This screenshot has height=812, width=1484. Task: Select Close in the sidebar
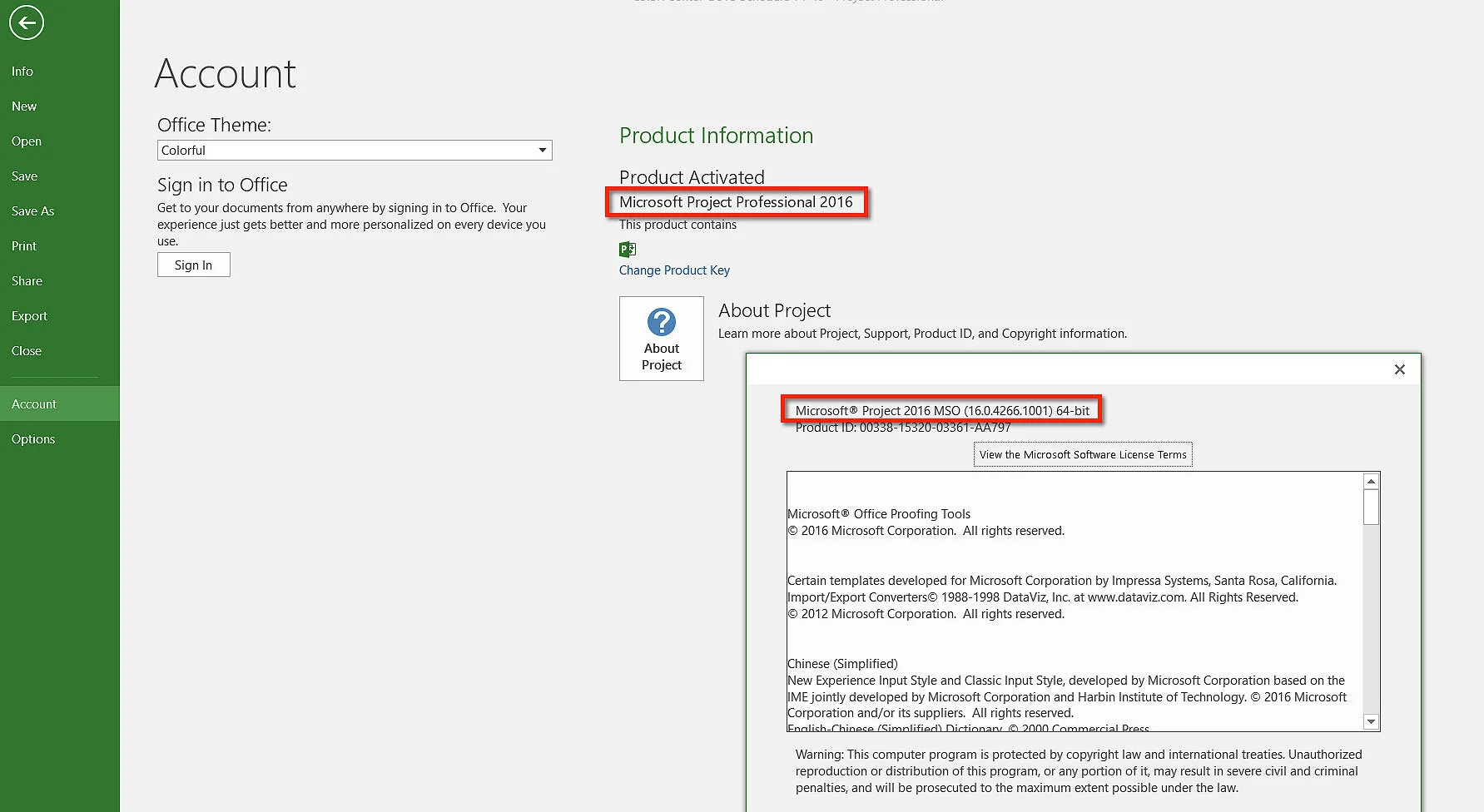coord(27,351)
